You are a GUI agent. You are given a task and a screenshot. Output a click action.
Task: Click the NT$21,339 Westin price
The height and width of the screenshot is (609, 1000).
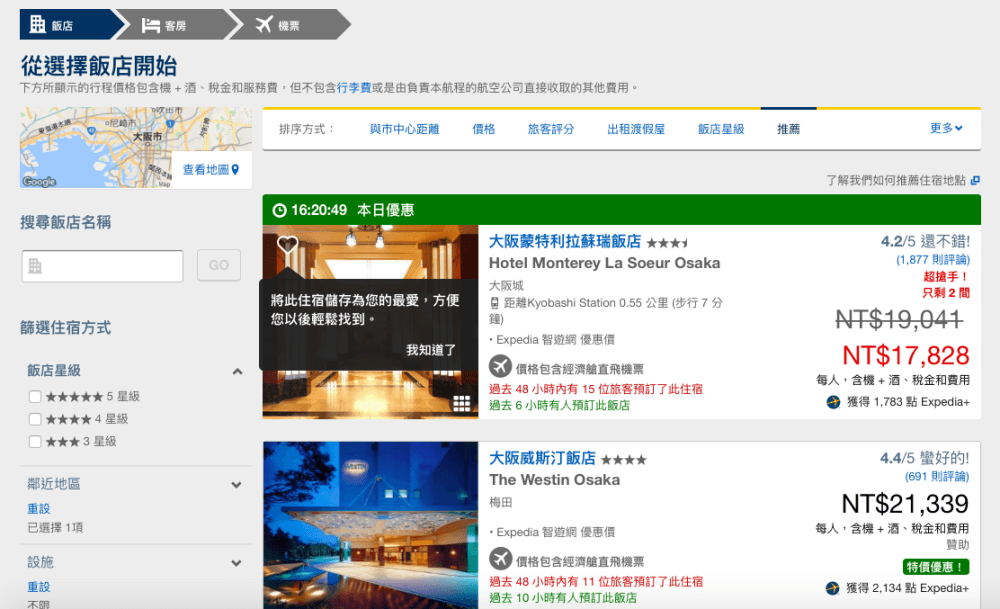pos(905,504)
